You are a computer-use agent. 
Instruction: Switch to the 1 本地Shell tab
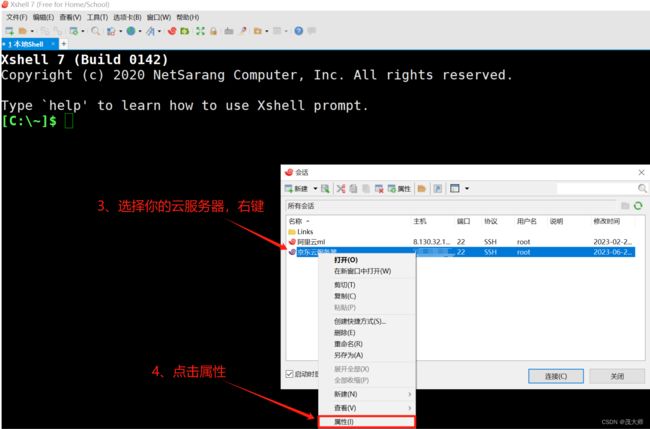click(29, 44)
